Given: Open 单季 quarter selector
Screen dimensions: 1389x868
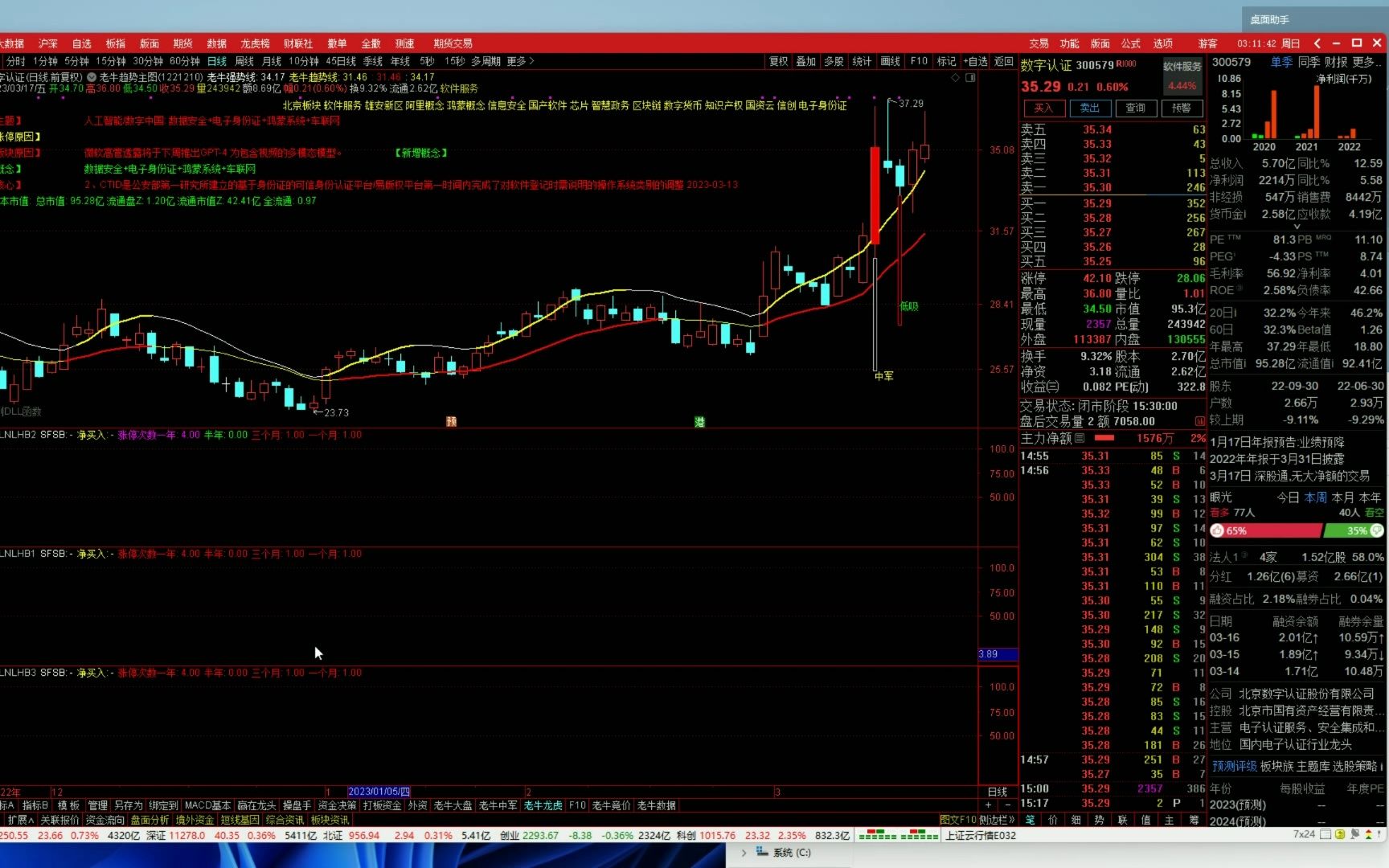Looking at the screenshot, I should point(1281,62).
